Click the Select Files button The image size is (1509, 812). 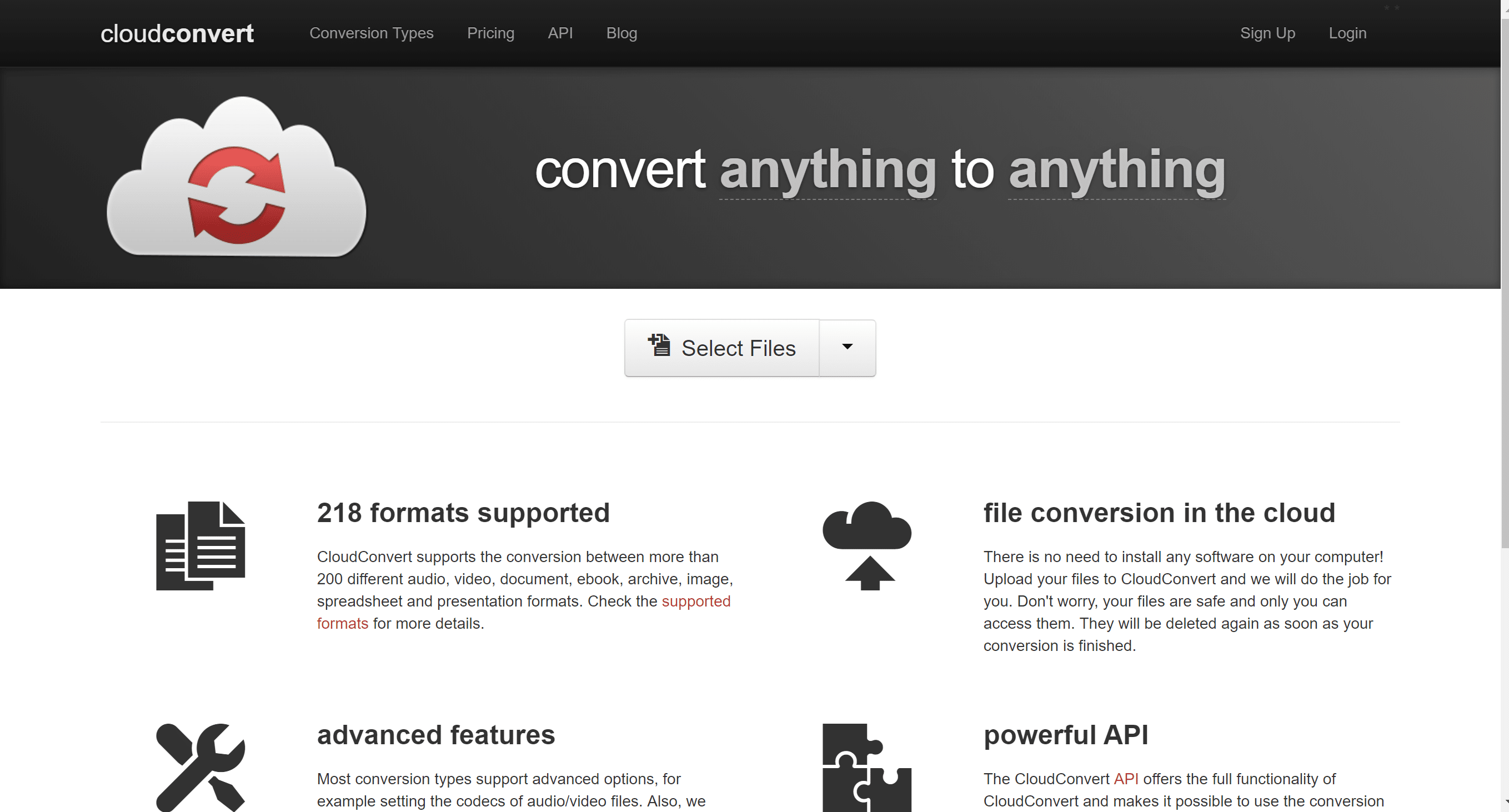(x=721, y=348)
